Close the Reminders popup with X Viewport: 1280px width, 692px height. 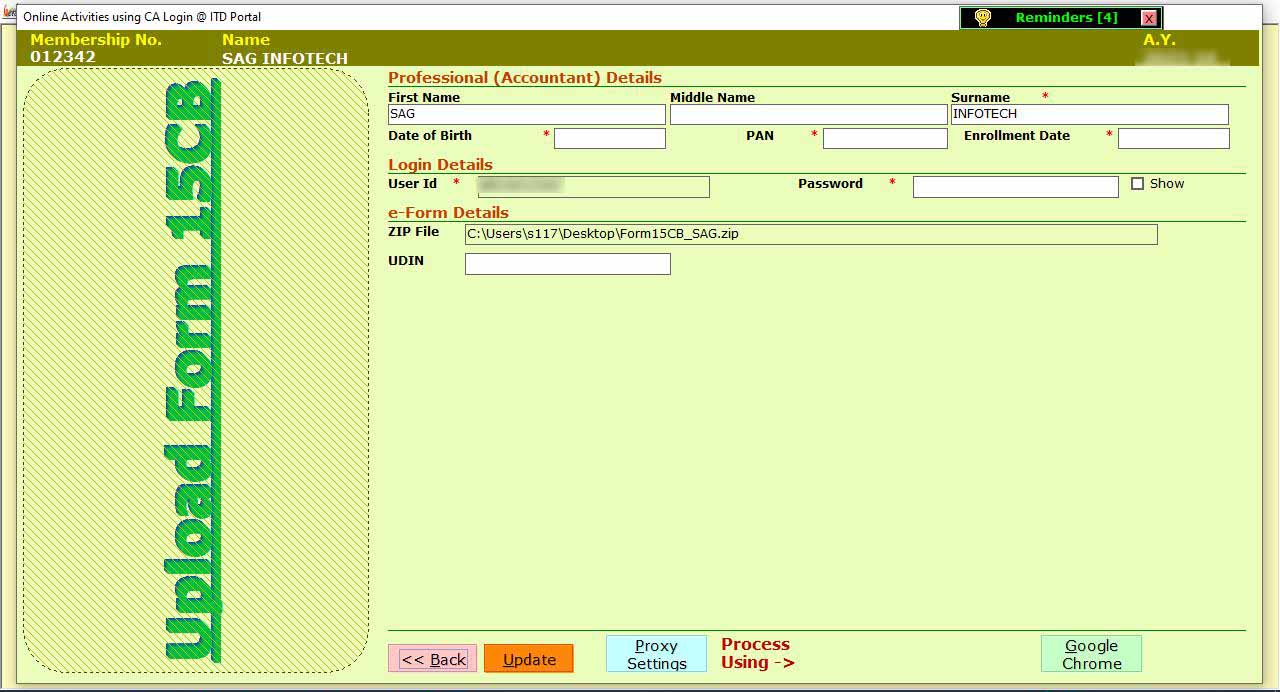1149,18
